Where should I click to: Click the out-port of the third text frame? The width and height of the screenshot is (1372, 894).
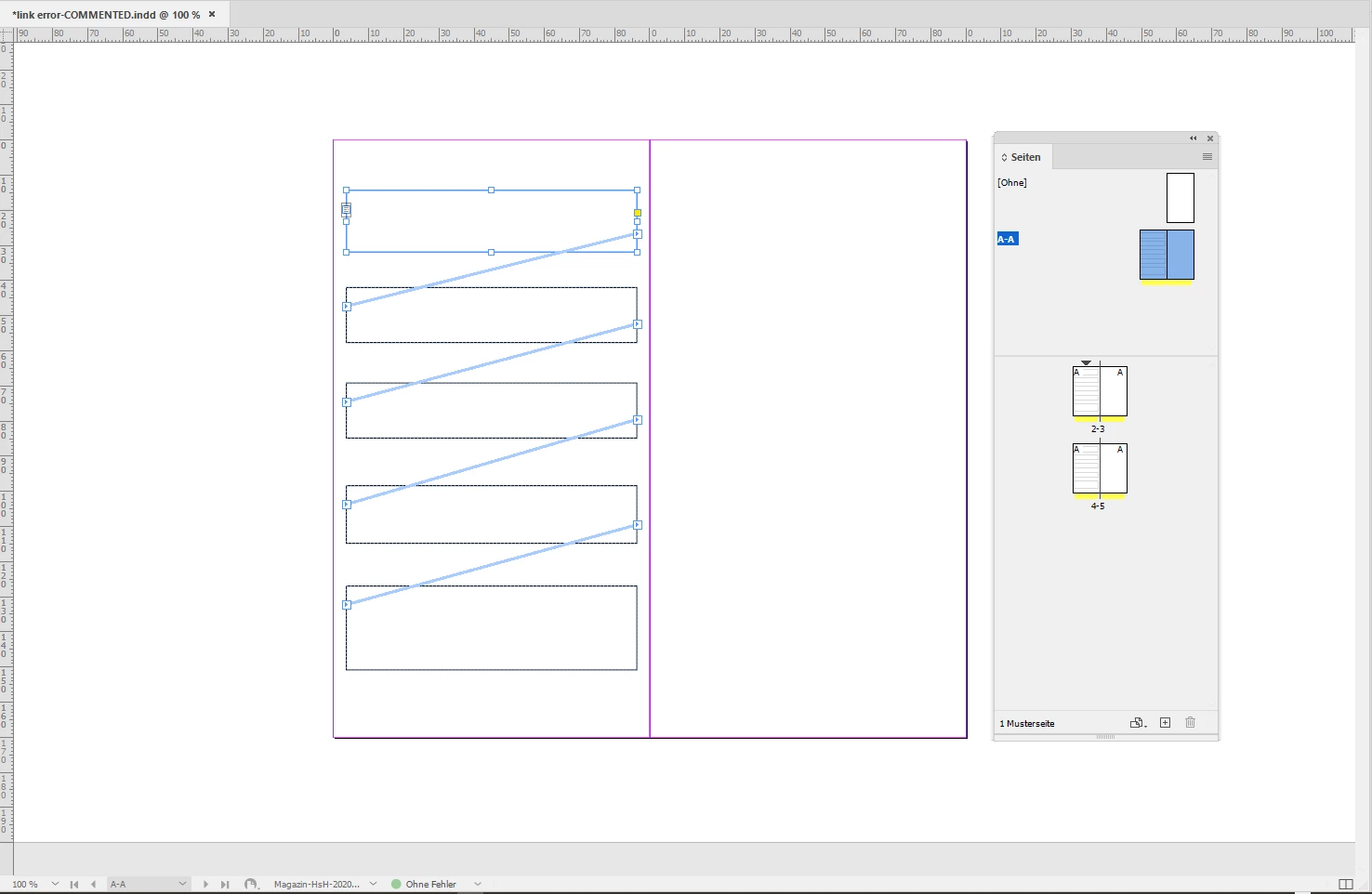(x=638, y=420)
